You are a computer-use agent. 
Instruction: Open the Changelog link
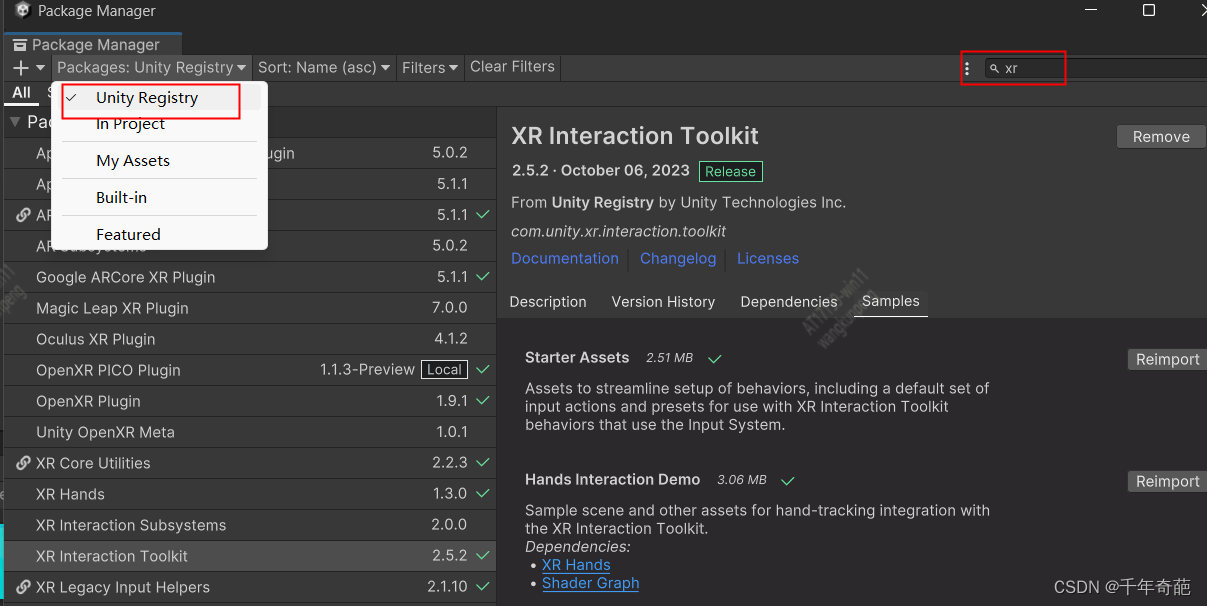click(x=678, y=258)
